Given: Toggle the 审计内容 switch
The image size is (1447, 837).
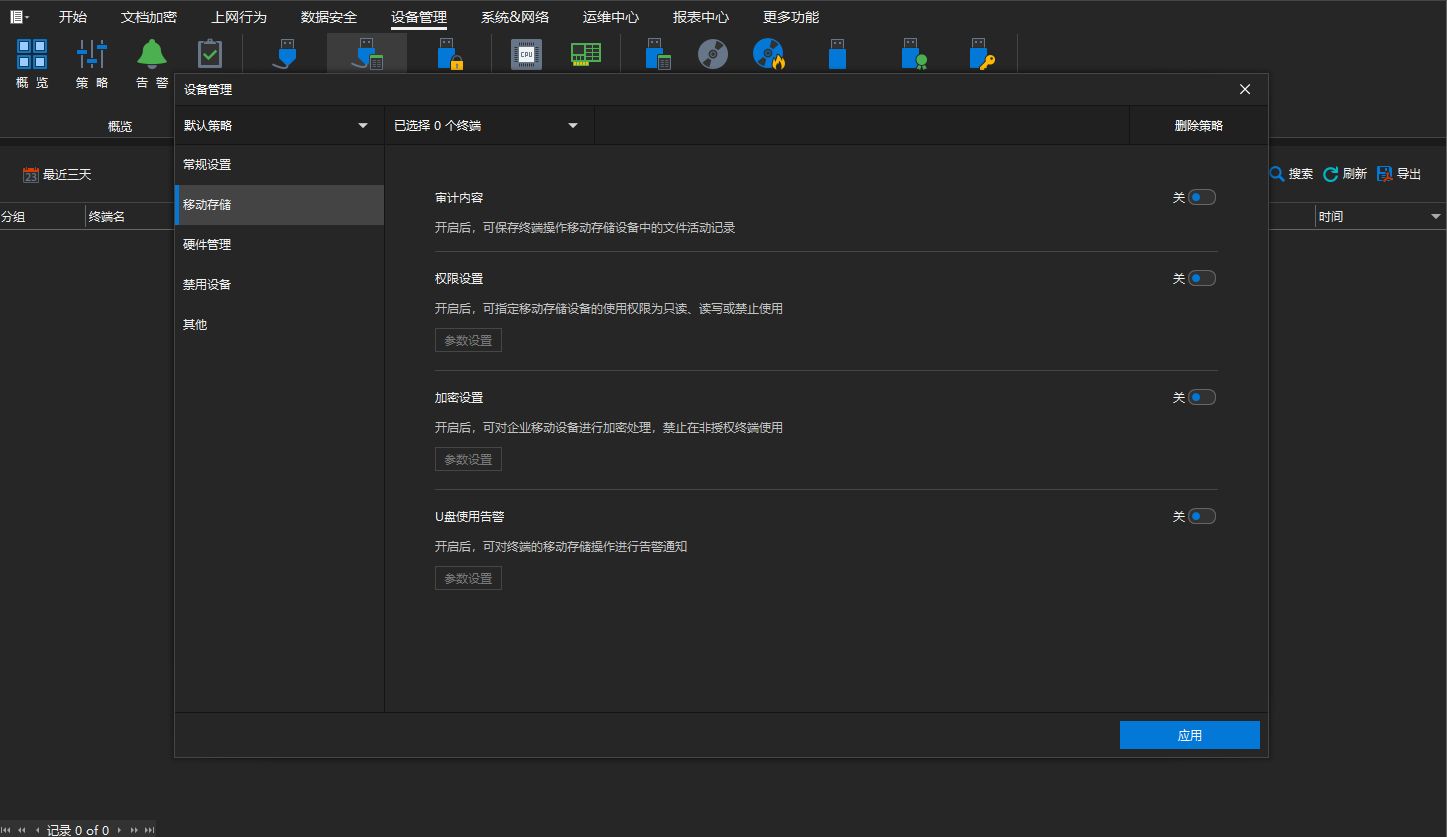Looking at the screenshot, I should pos(1202,197).
